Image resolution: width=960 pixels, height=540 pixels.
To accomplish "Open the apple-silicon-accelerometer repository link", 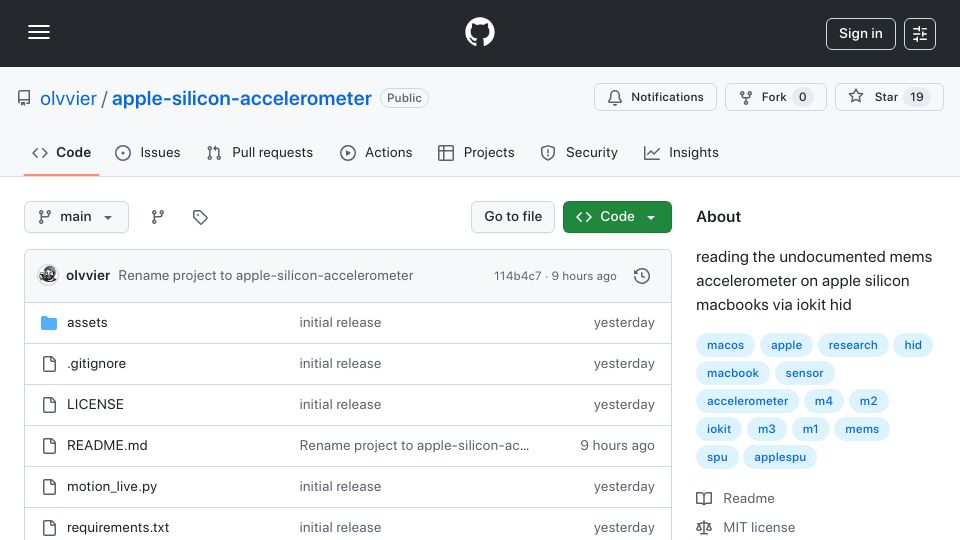I will pyautogui.click(x=241, y=98).
